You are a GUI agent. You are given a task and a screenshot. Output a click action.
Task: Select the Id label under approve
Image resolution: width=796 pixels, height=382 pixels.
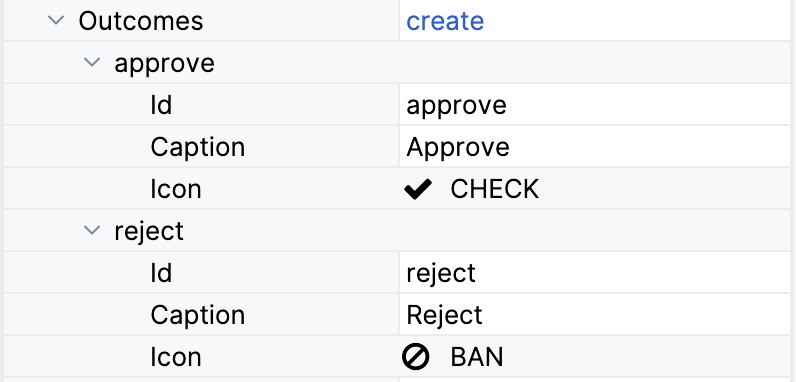tap(161, 105)
